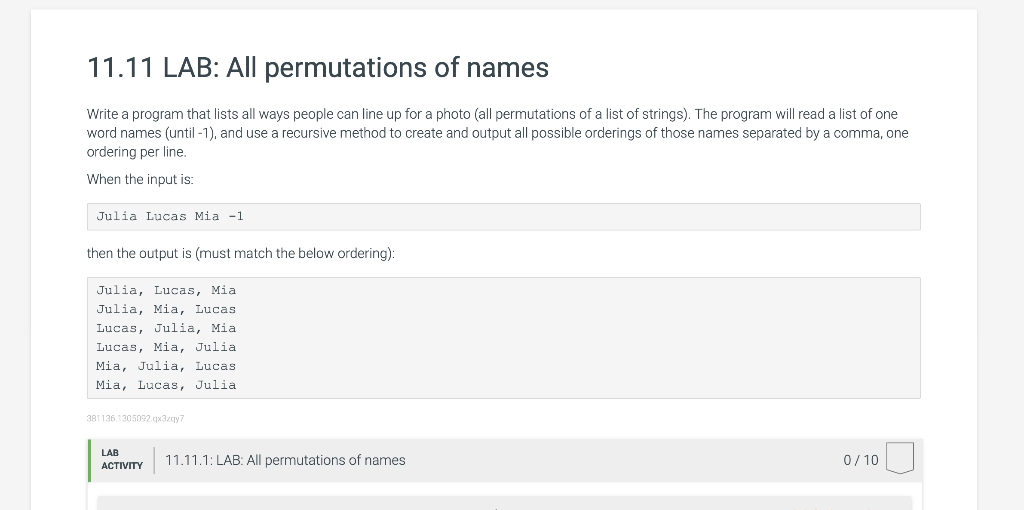Click output line Julia, Lucas, Mia
This screenshot has width=1024, height=510.
[x=166, y=291]
